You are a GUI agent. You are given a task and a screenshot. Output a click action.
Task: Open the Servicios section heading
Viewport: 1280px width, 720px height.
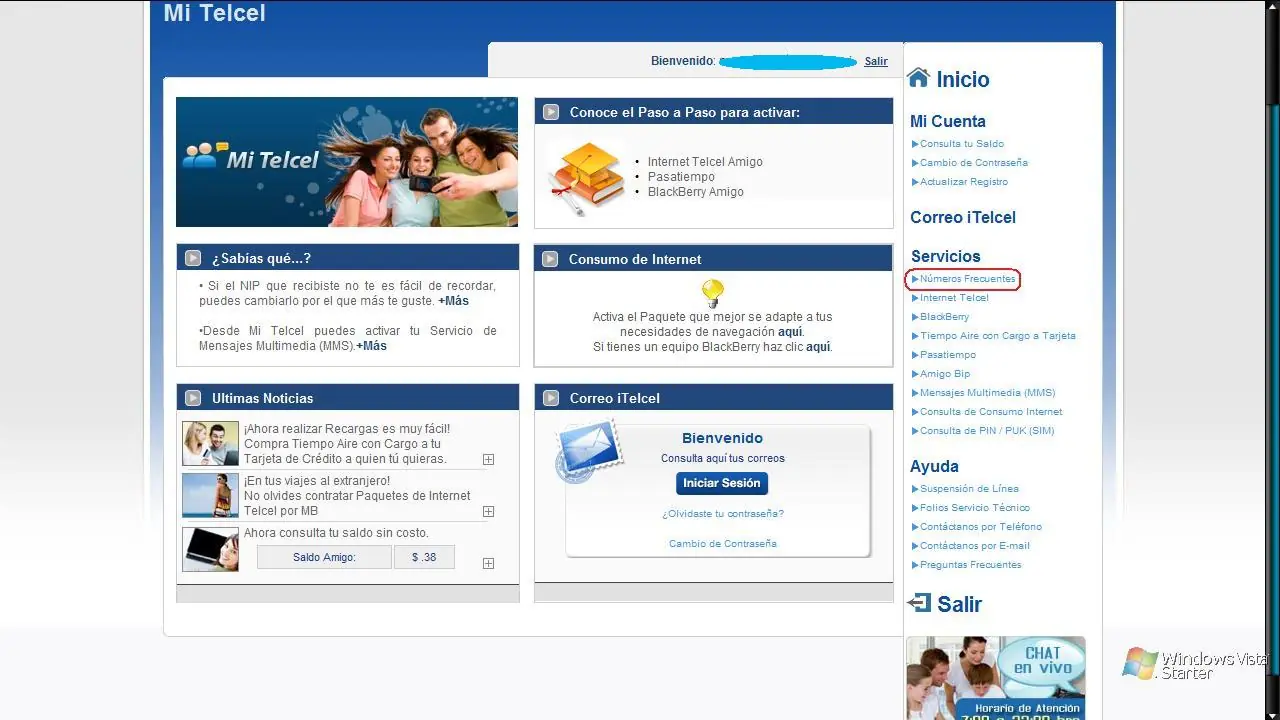pyautogui.click(x=946, y=256)
